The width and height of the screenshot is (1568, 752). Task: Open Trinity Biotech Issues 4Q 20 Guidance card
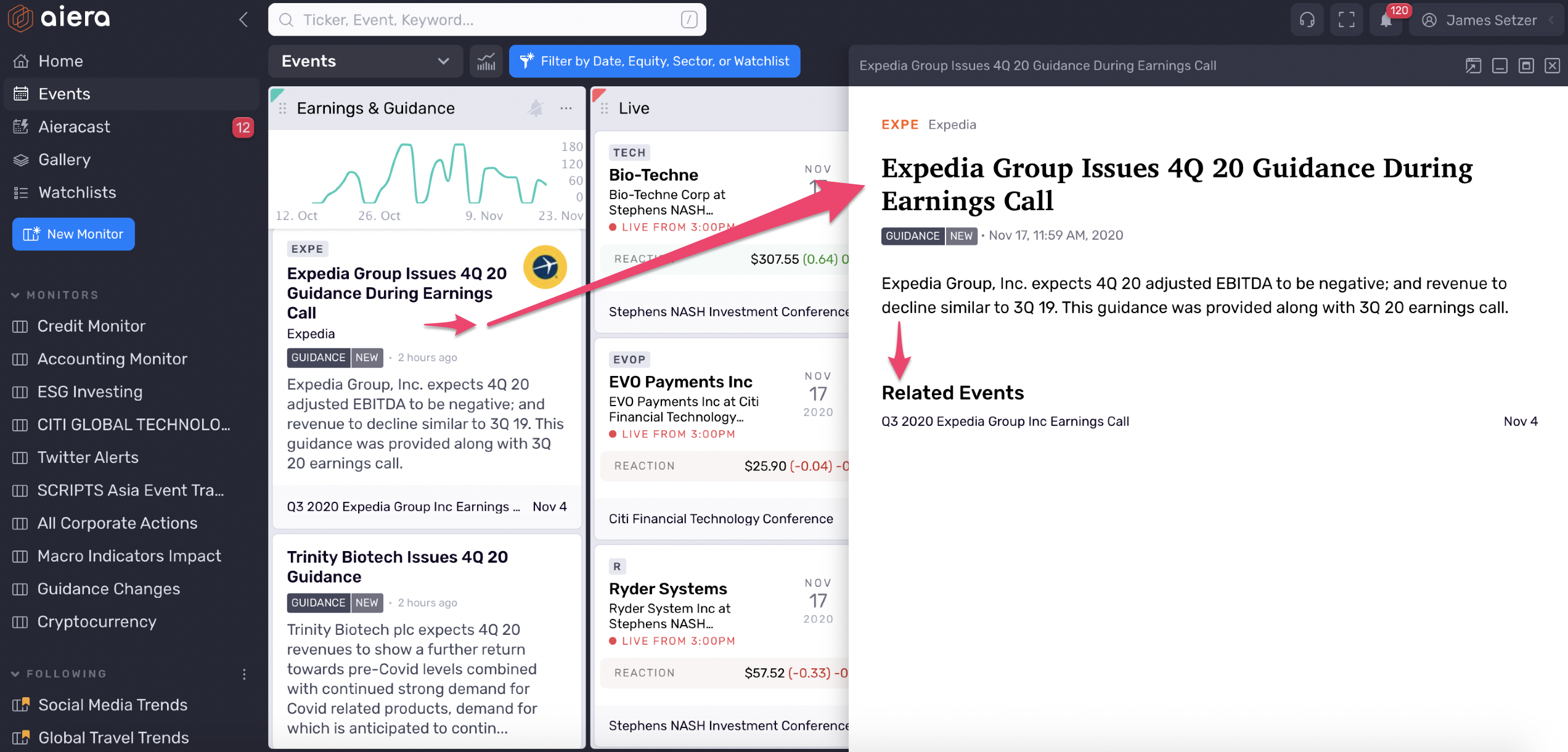click(x=398, y=566)
